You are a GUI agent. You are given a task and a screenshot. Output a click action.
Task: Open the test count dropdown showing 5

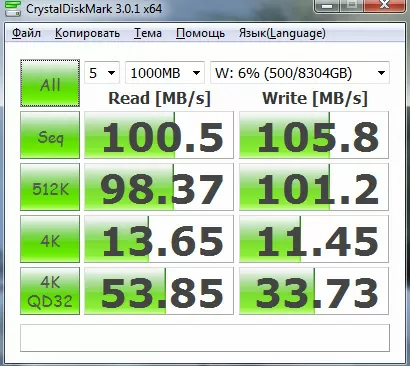tap(102, 73)
